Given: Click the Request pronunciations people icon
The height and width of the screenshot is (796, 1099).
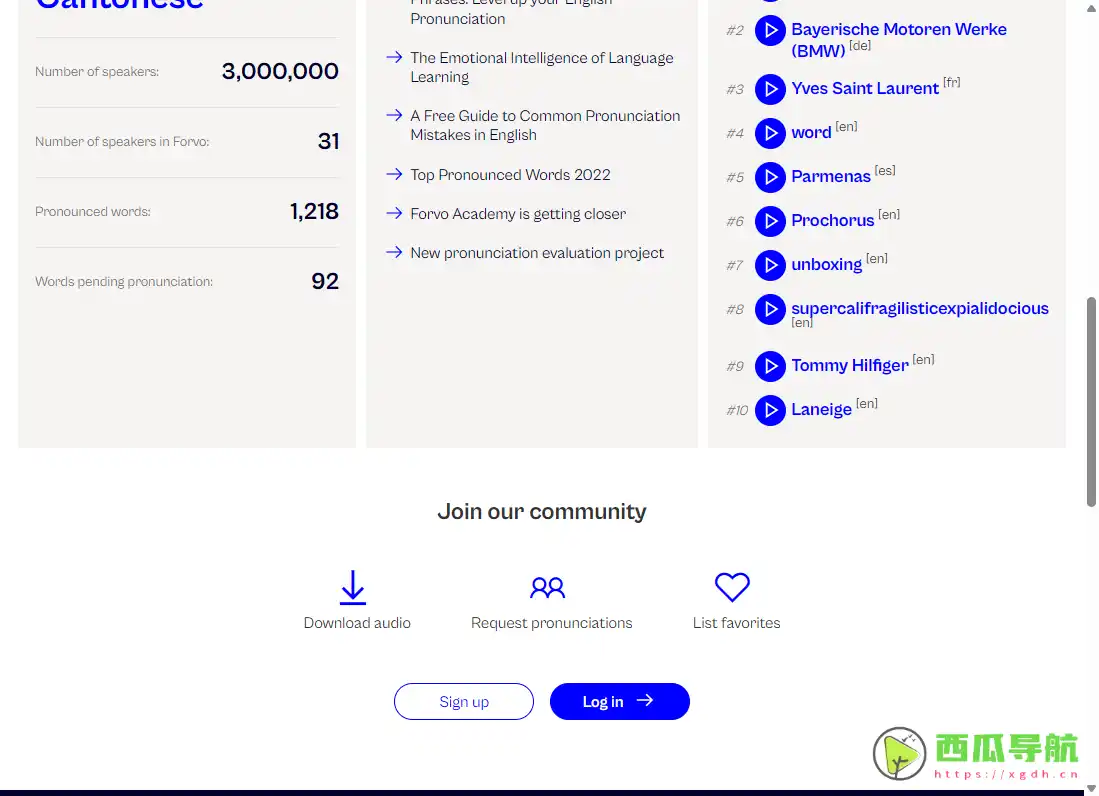Looking at the screenshot, I should (547, 587).
